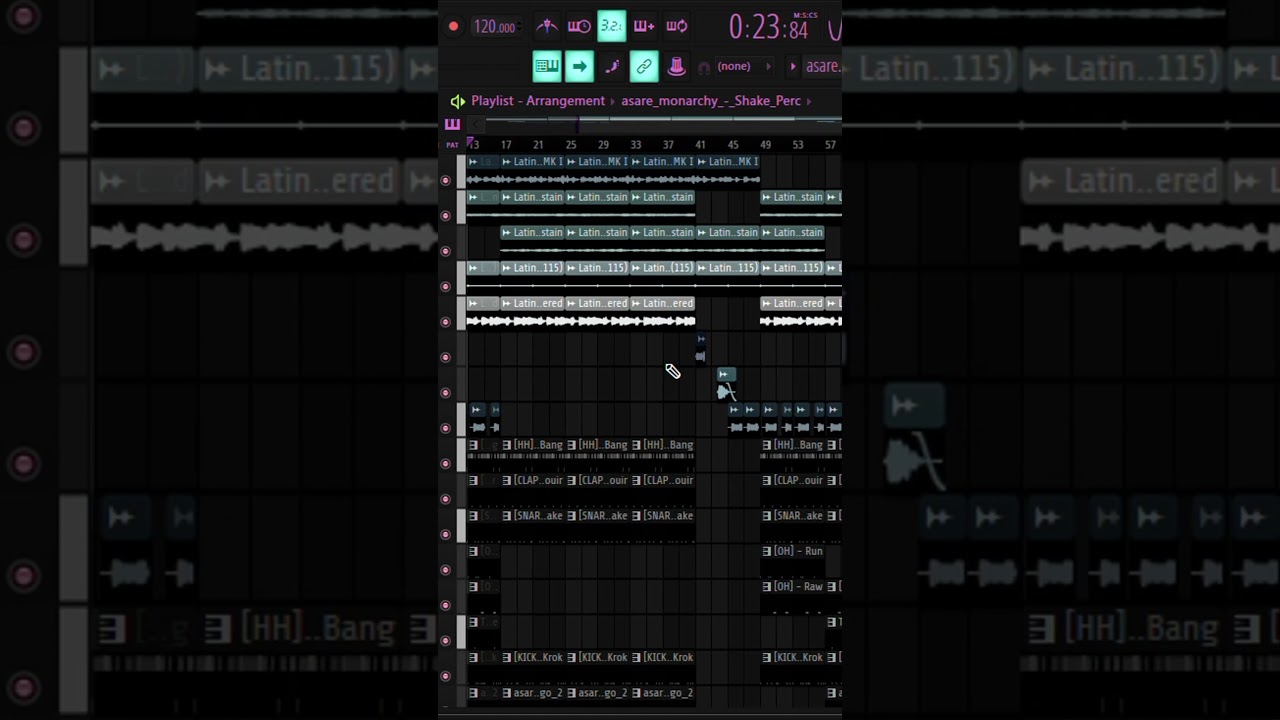
Task: Click asare_monarchy_-_Shake_Perc breadcrumb
Action: pos(711,101)
